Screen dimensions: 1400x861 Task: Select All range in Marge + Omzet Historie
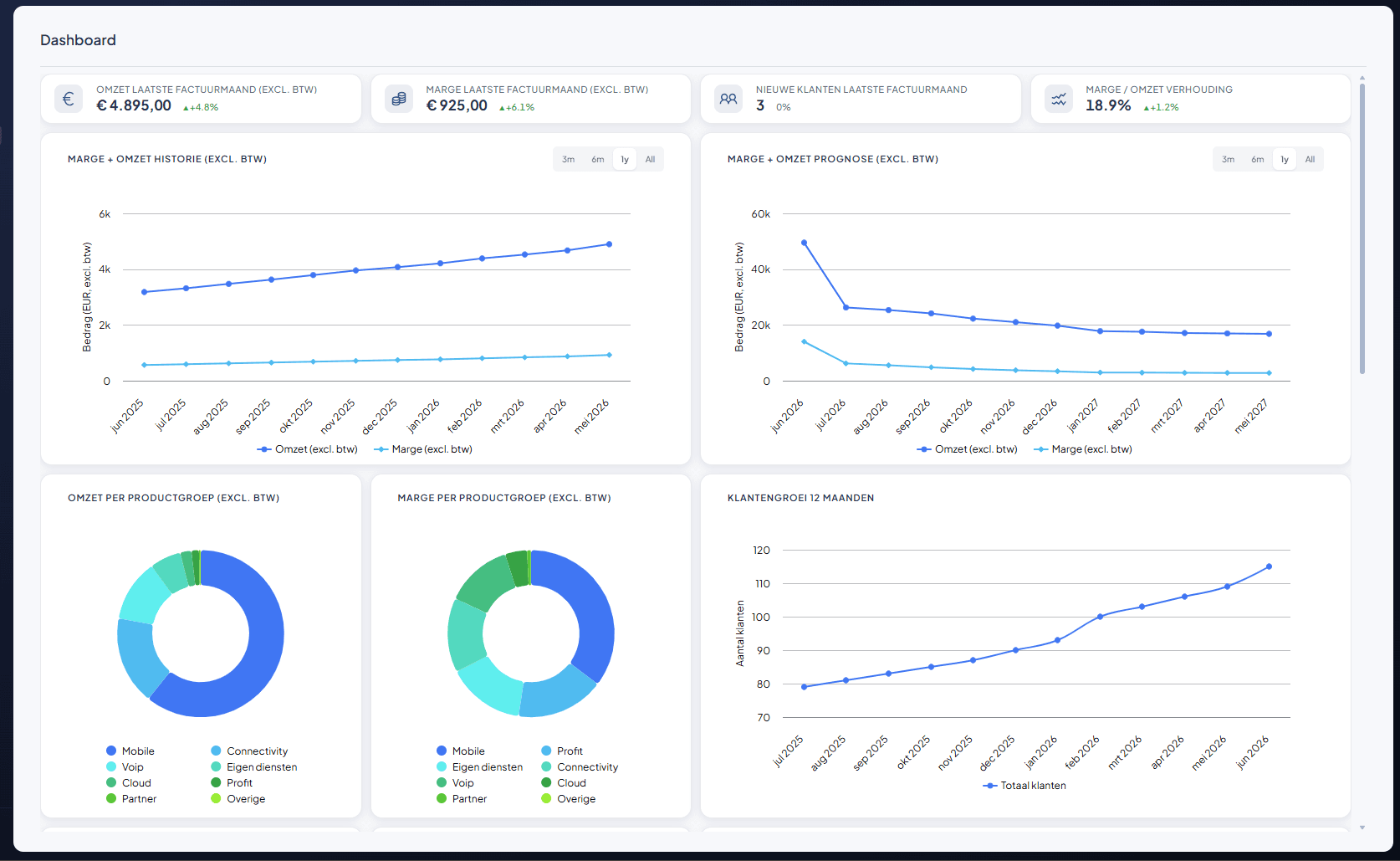coord(650,160)
